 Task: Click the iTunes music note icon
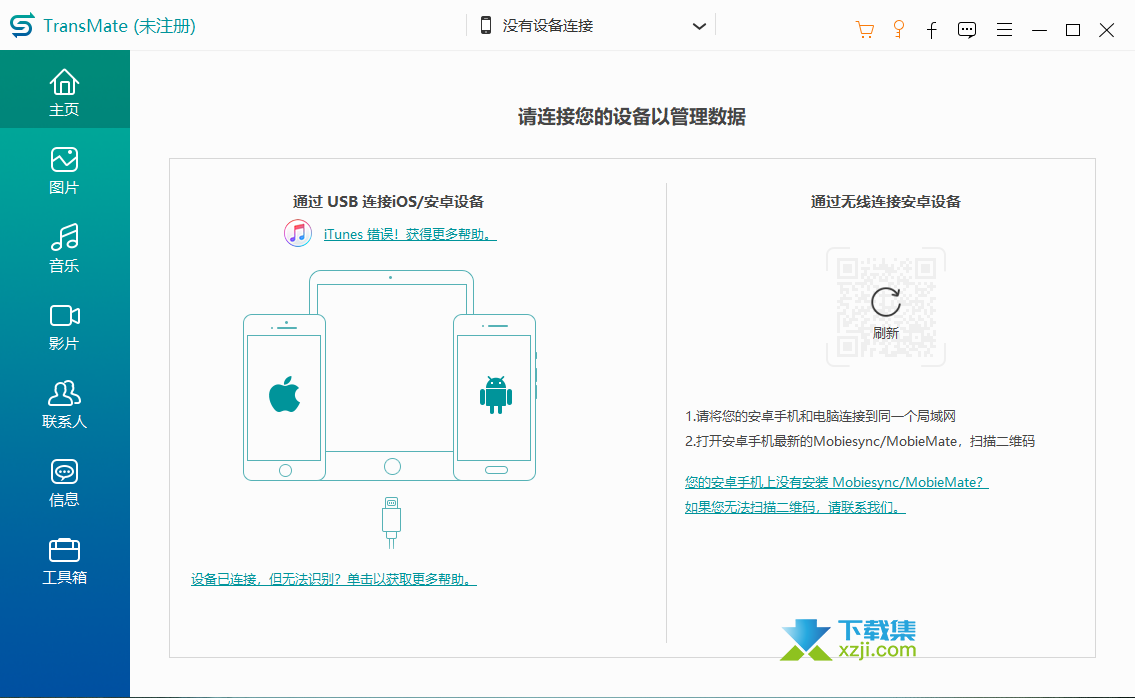pyautogui.click(x=298, y=233)
